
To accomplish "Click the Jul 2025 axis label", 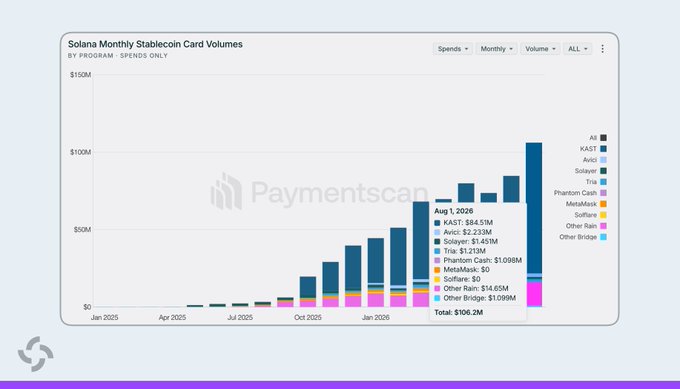I will tap(240, 317).
